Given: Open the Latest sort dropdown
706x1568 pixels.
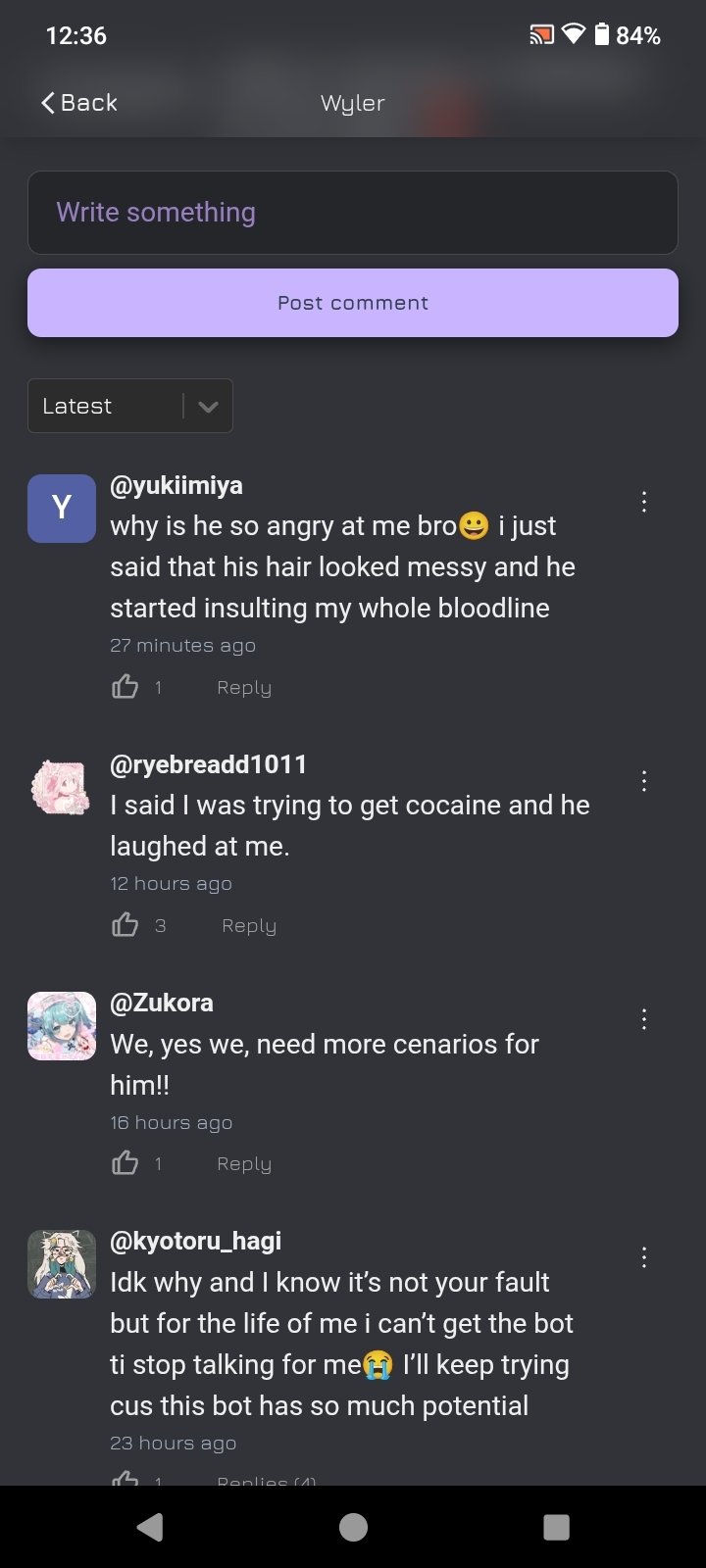Looking at the screenshot, I should tap(130, 406).
